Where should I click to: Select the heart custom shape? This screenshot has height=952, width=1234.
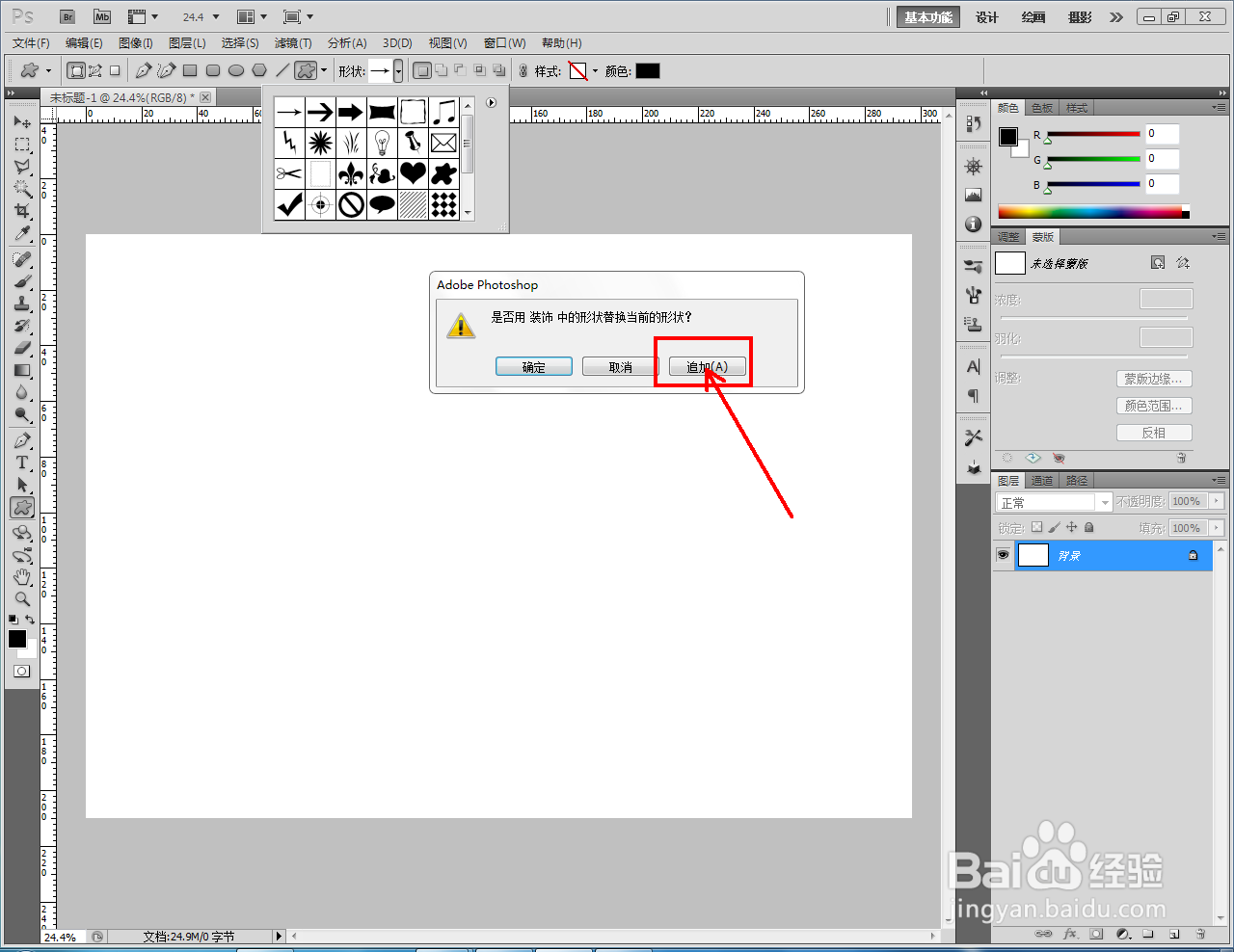pyautogui.click(x=413, y=174)
